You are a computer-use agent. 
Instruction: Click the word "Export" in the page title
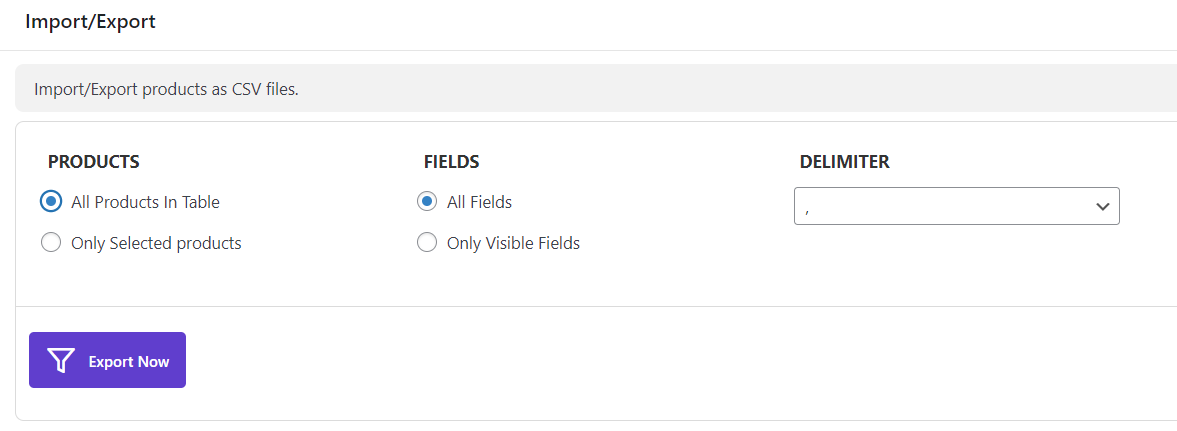[127, 21]
